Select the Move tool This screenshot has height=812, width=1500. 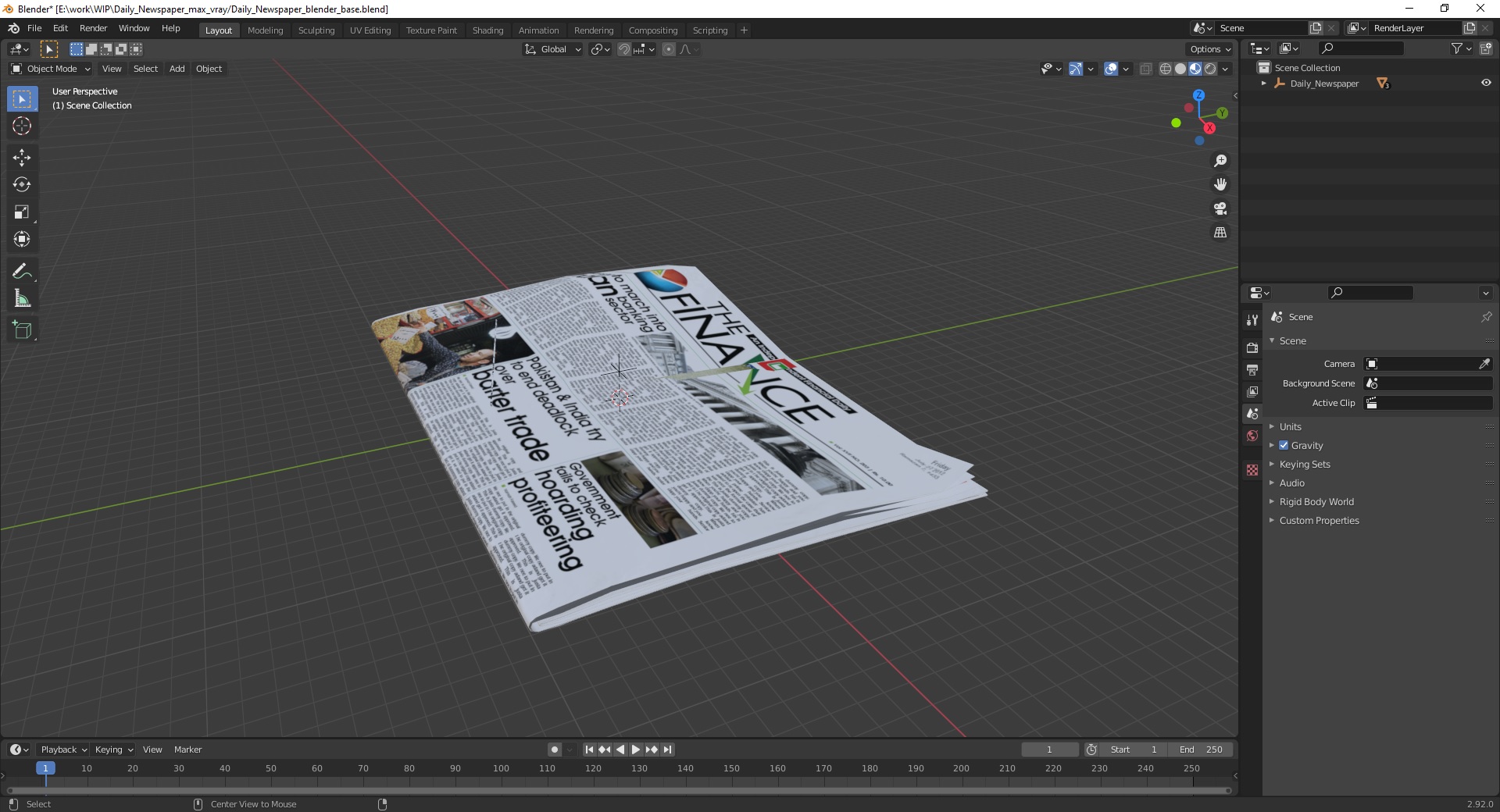point(22,158)
